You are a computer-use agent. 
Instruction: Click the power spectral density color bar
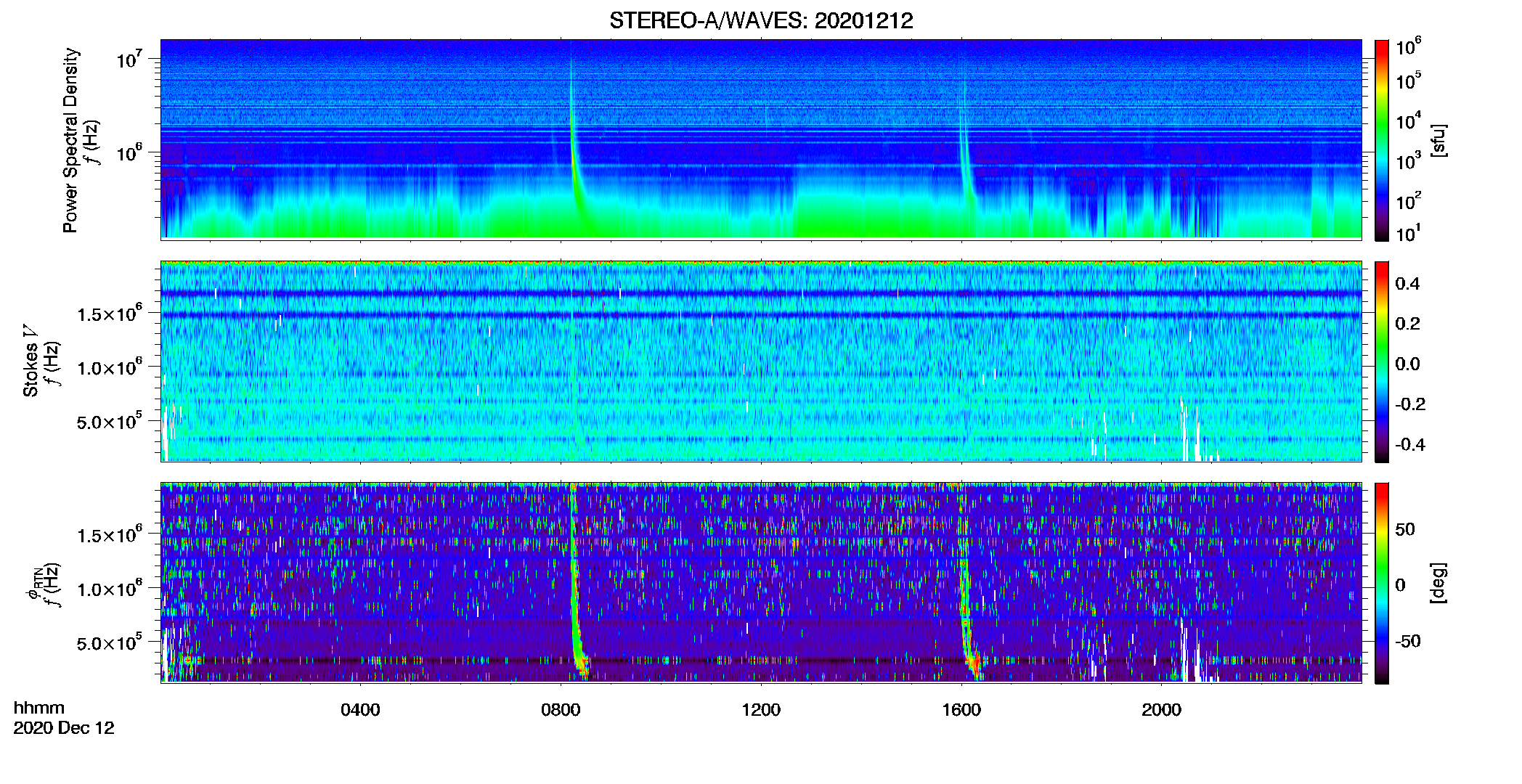pyautogui.click(x=1382, y=140)
